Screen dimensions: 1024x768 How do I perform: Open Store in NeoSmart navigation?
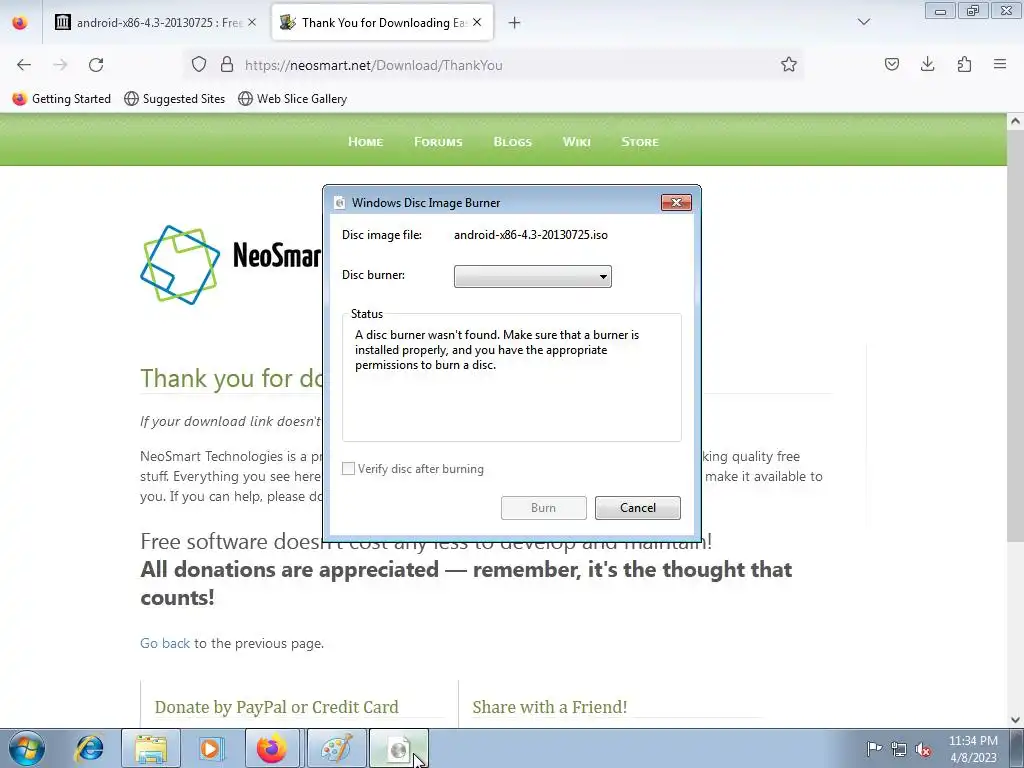(x=640, y=142)
